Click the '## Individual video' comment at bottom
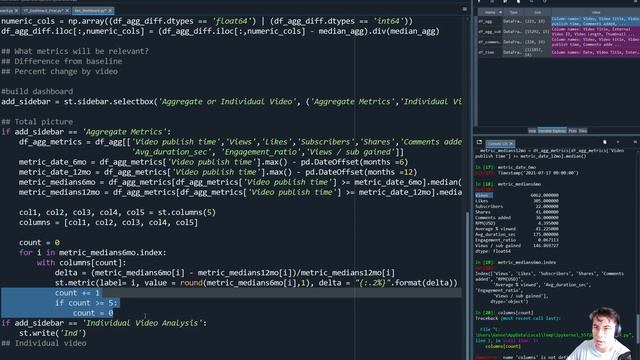Screen dimensions: 640x360 [x=44, y=343]
